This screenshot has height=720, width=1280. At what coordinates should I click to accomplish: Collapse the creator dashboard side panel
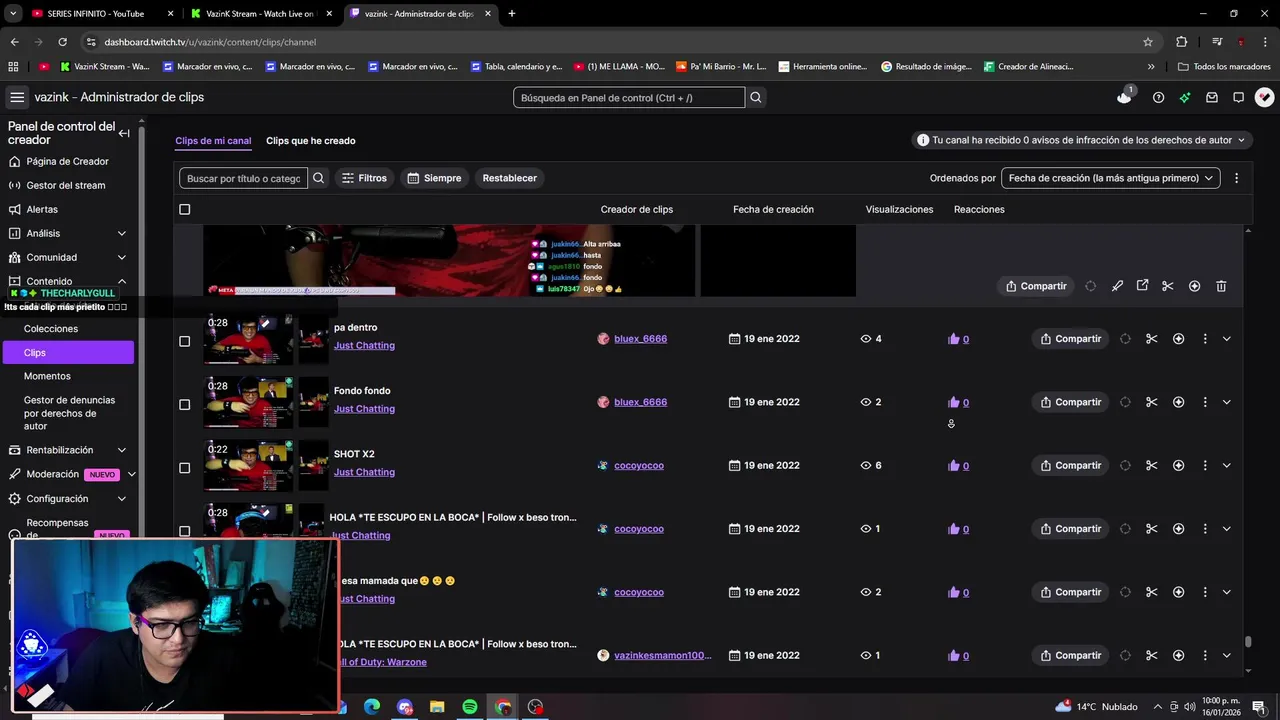coord(124,133)
